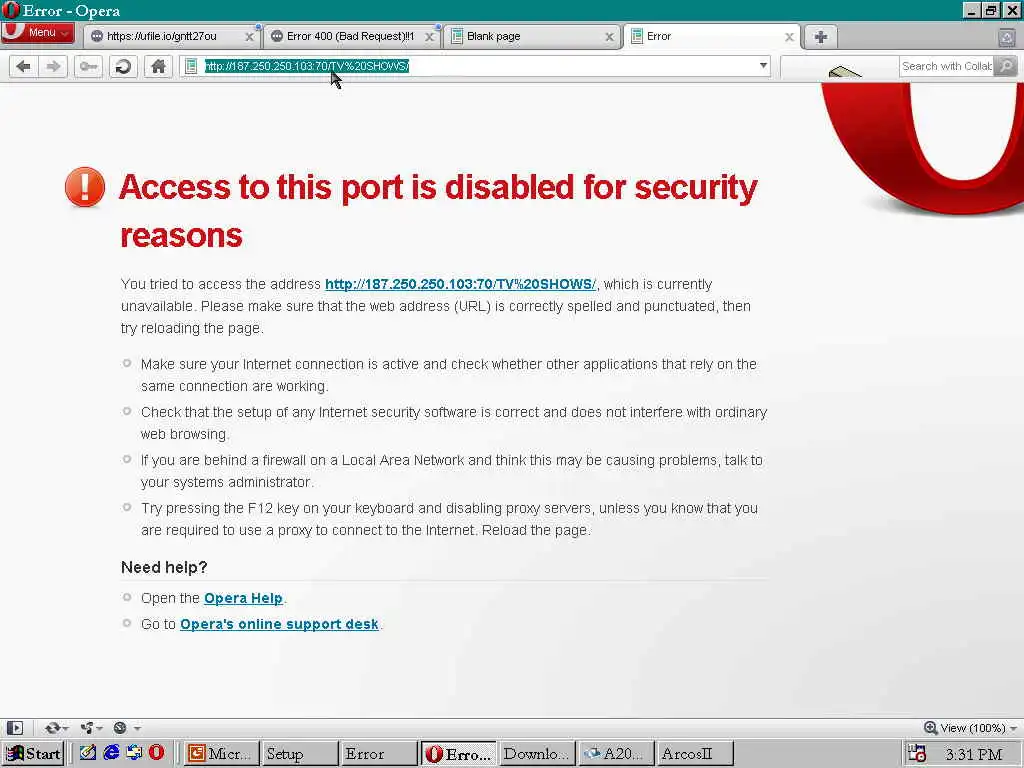This screenshot has width=1024, height=768.
Task: Expand the address bar history dropdown
Action: [763, 65]
